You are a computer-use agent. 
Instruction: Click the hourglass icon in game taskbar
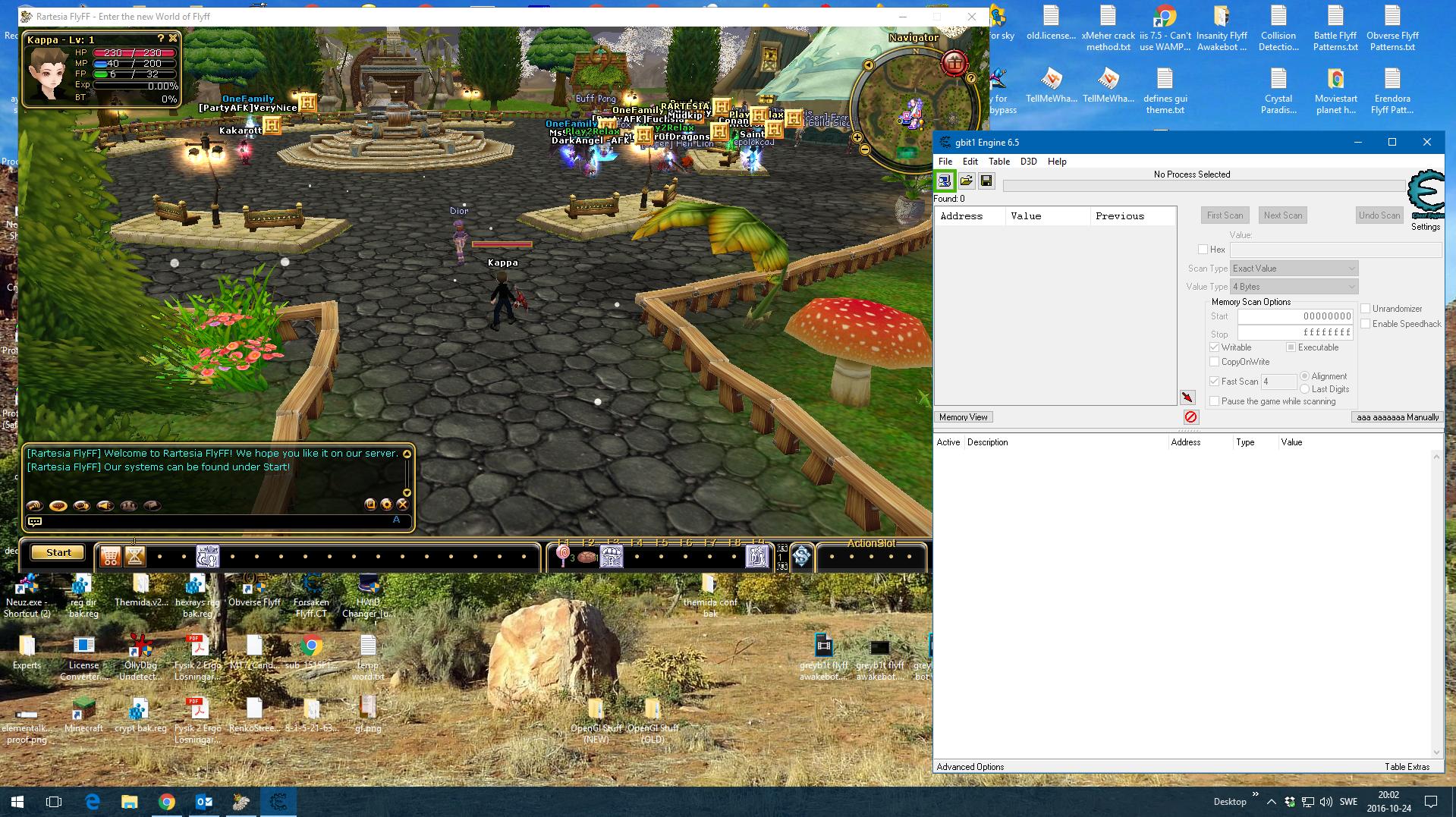pos(135,557)
